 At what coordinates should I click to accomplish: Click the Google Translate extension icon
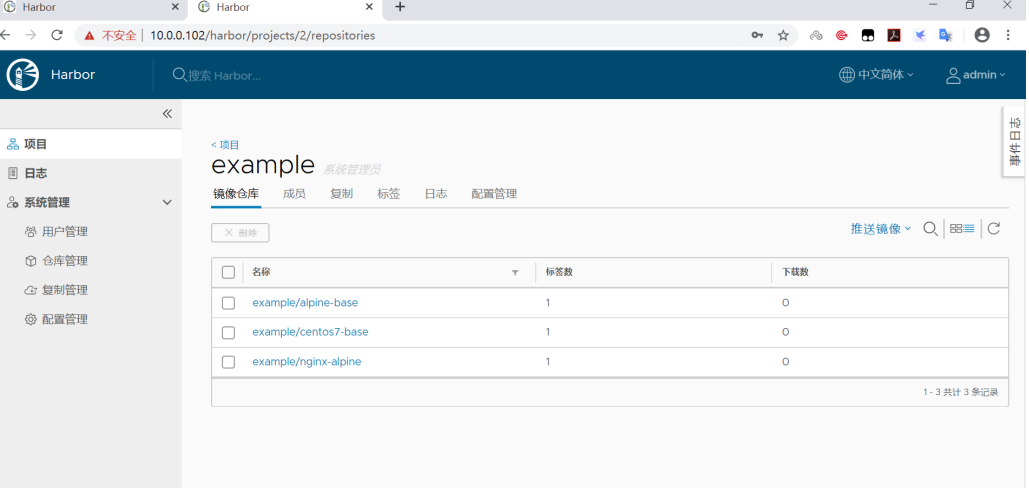point(945,35)
